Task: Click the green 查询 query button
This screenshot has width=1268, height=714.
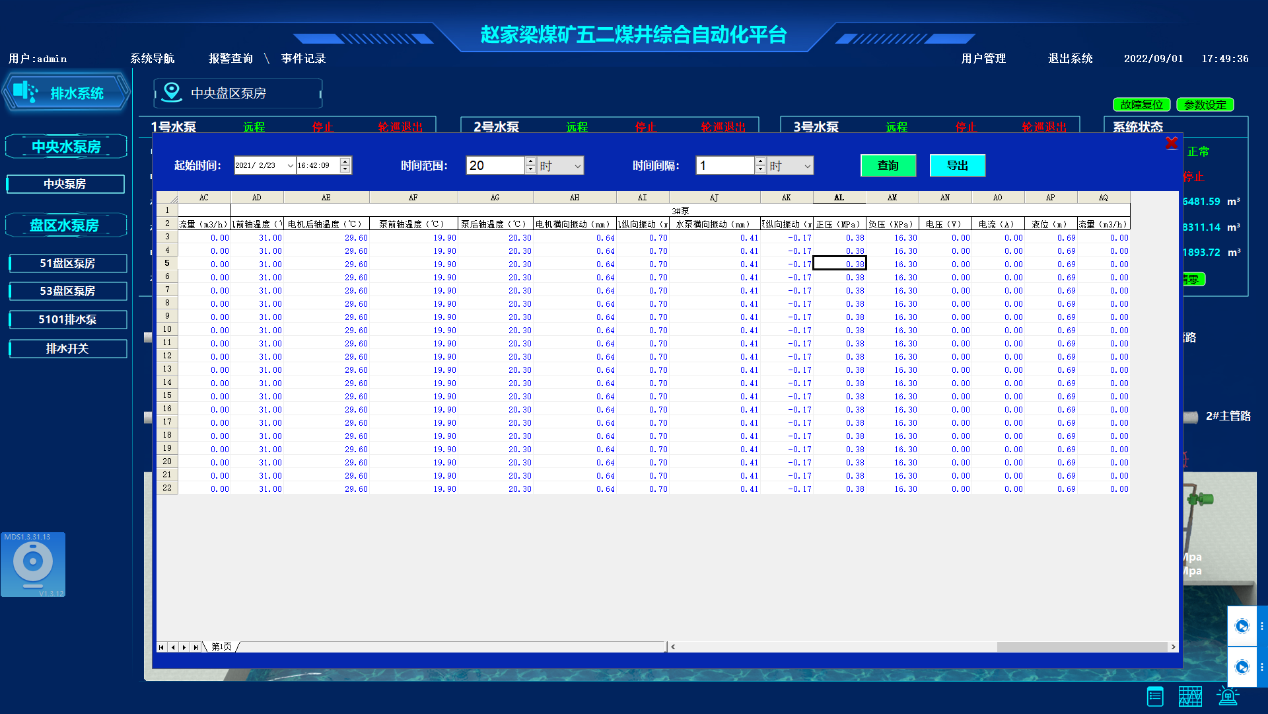Action: 887,166
